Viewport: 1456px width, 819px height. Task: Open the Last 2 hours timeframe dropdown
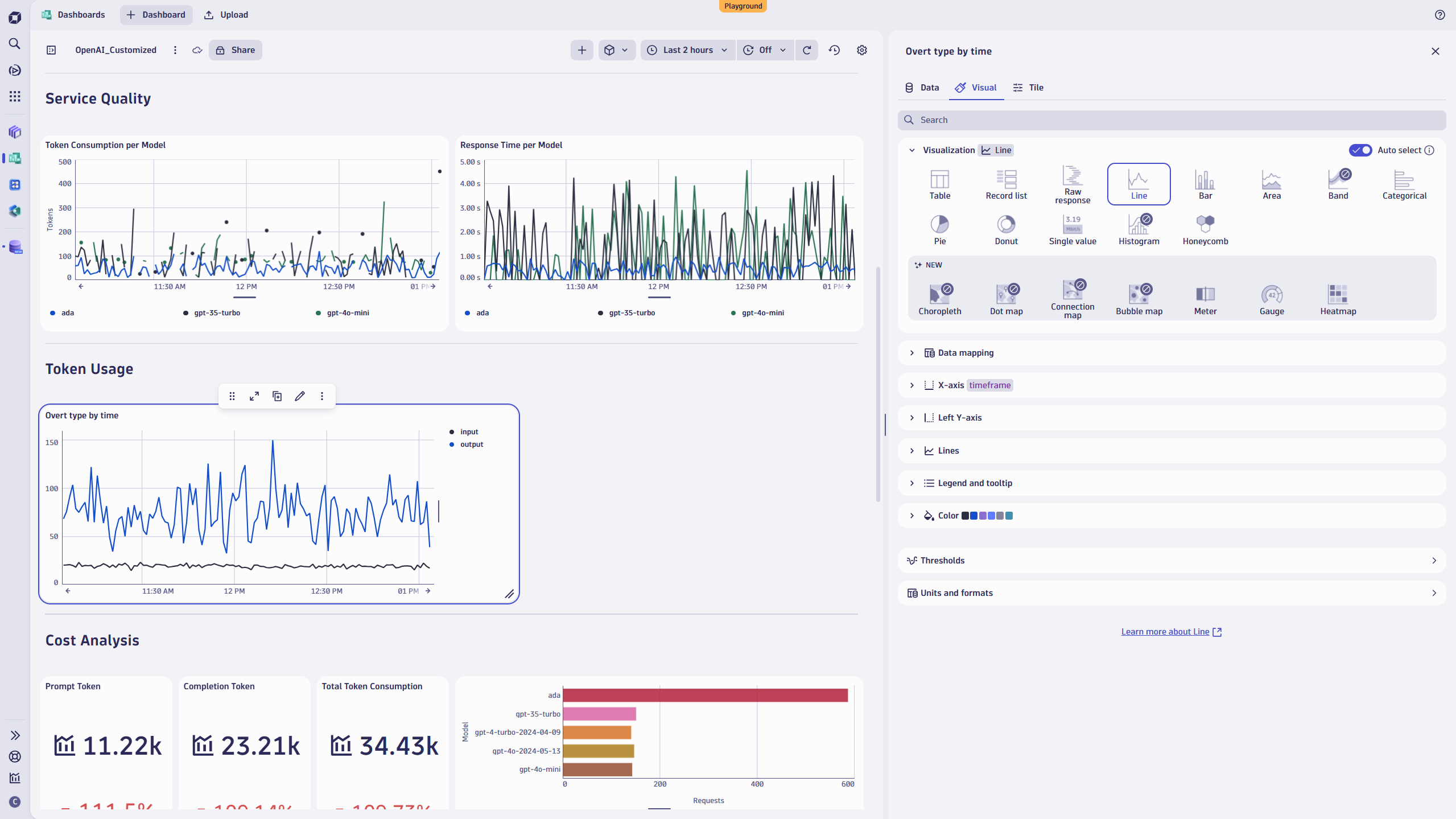point(688,50)
